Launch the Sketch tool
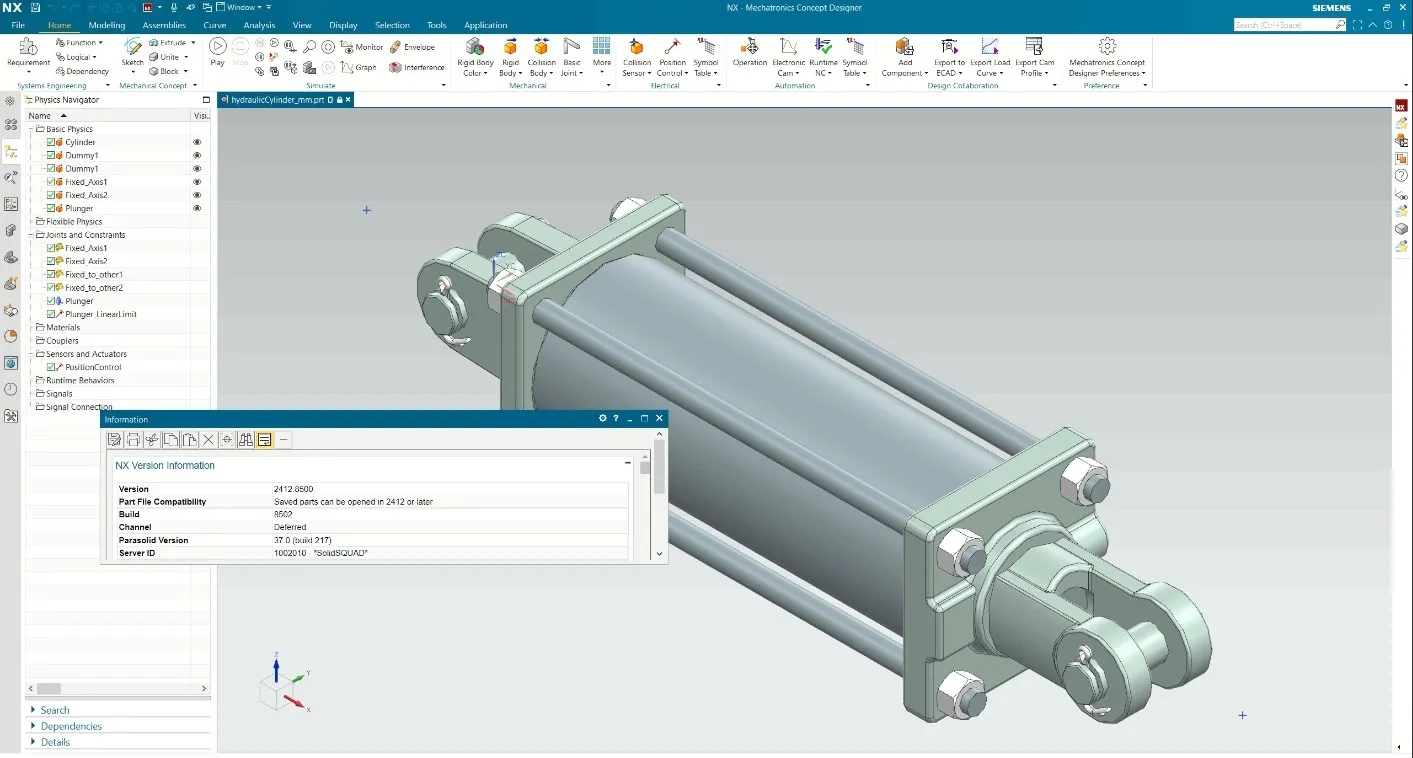 point(132,53)
